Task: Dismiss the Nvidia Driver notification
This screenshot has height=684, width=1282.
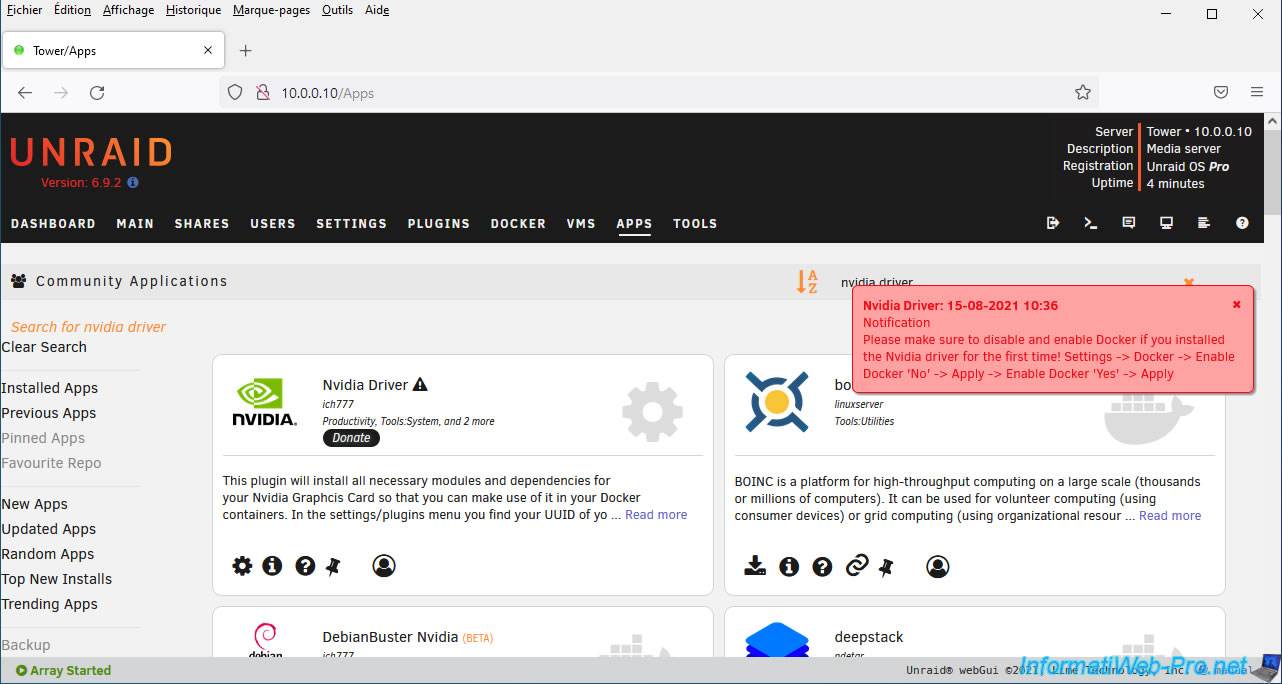Action: 1236,305
